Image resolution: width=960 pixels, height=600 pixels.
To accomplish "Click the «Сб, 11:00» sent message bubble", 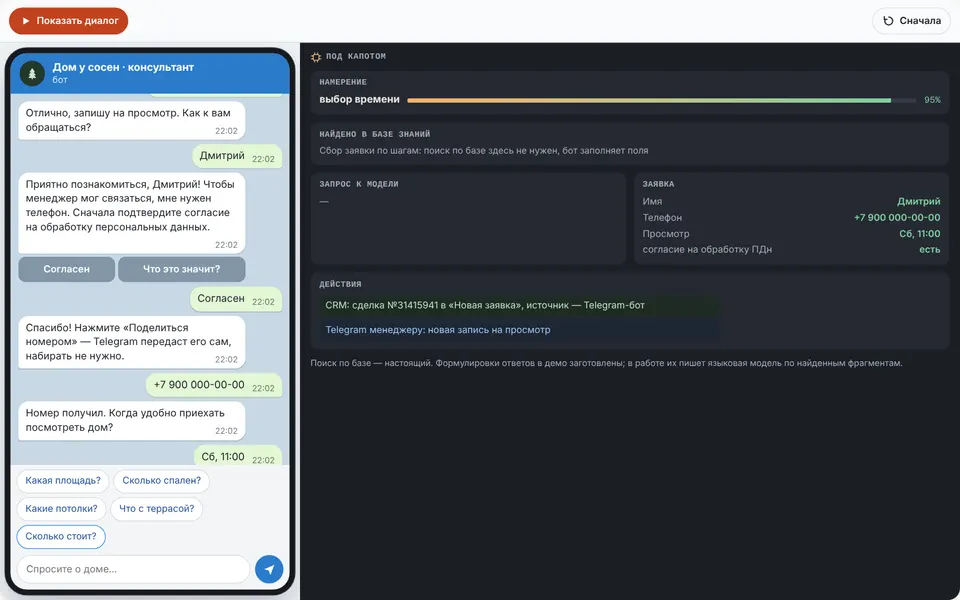I will [x=238, y=457].
